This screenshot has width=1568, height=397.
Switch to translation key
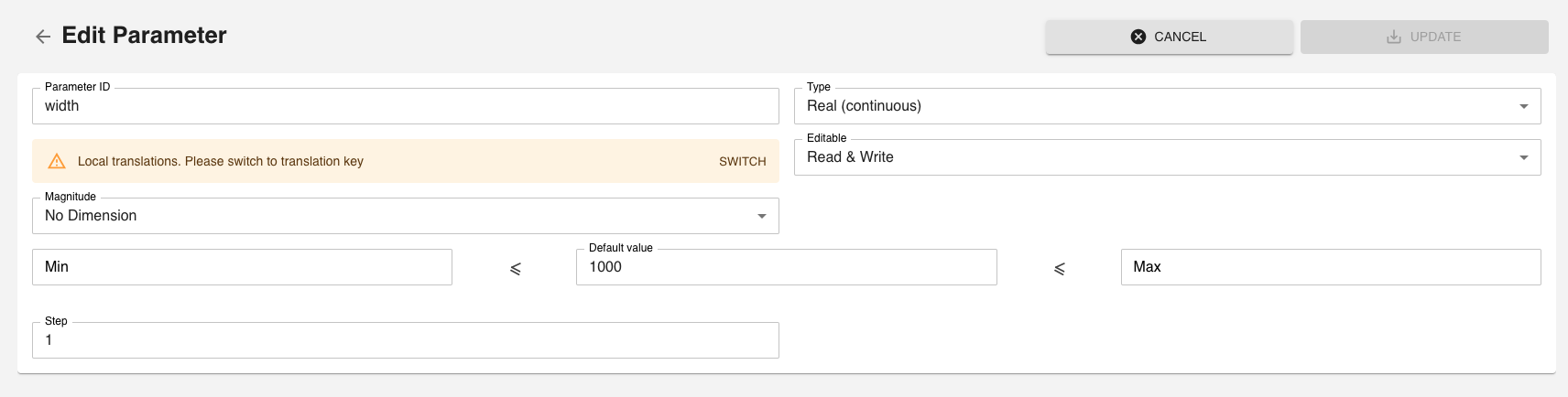click(742, 161)
